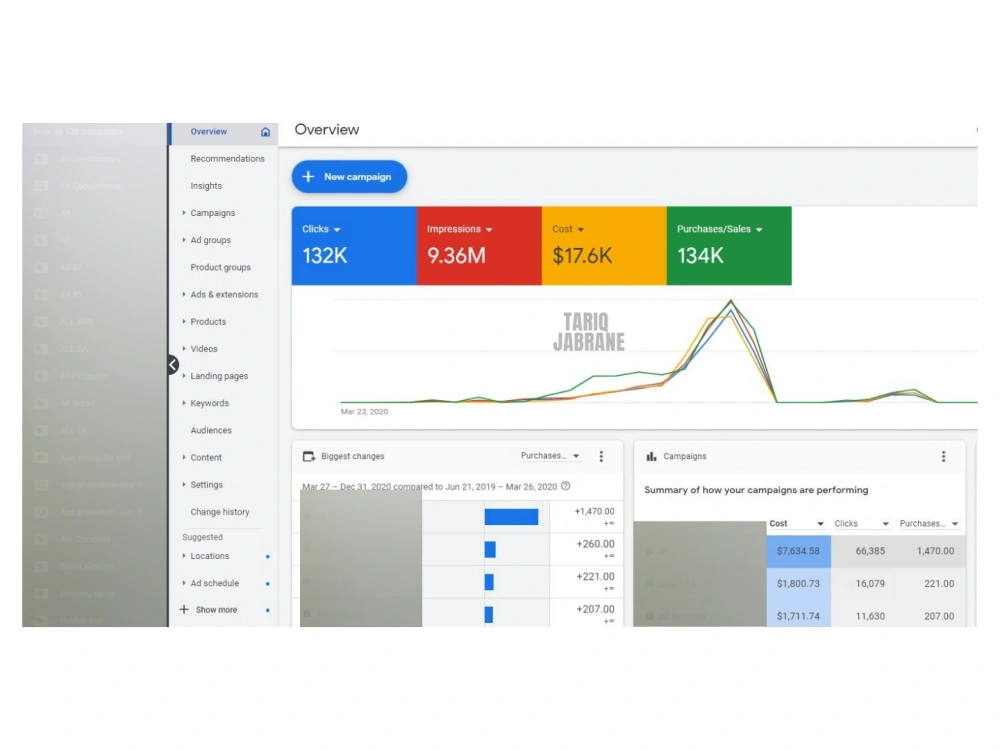Collapse the sidebar with the arrow handle
The width and height of the screenshot is (1000, 750).
[173, 365]
